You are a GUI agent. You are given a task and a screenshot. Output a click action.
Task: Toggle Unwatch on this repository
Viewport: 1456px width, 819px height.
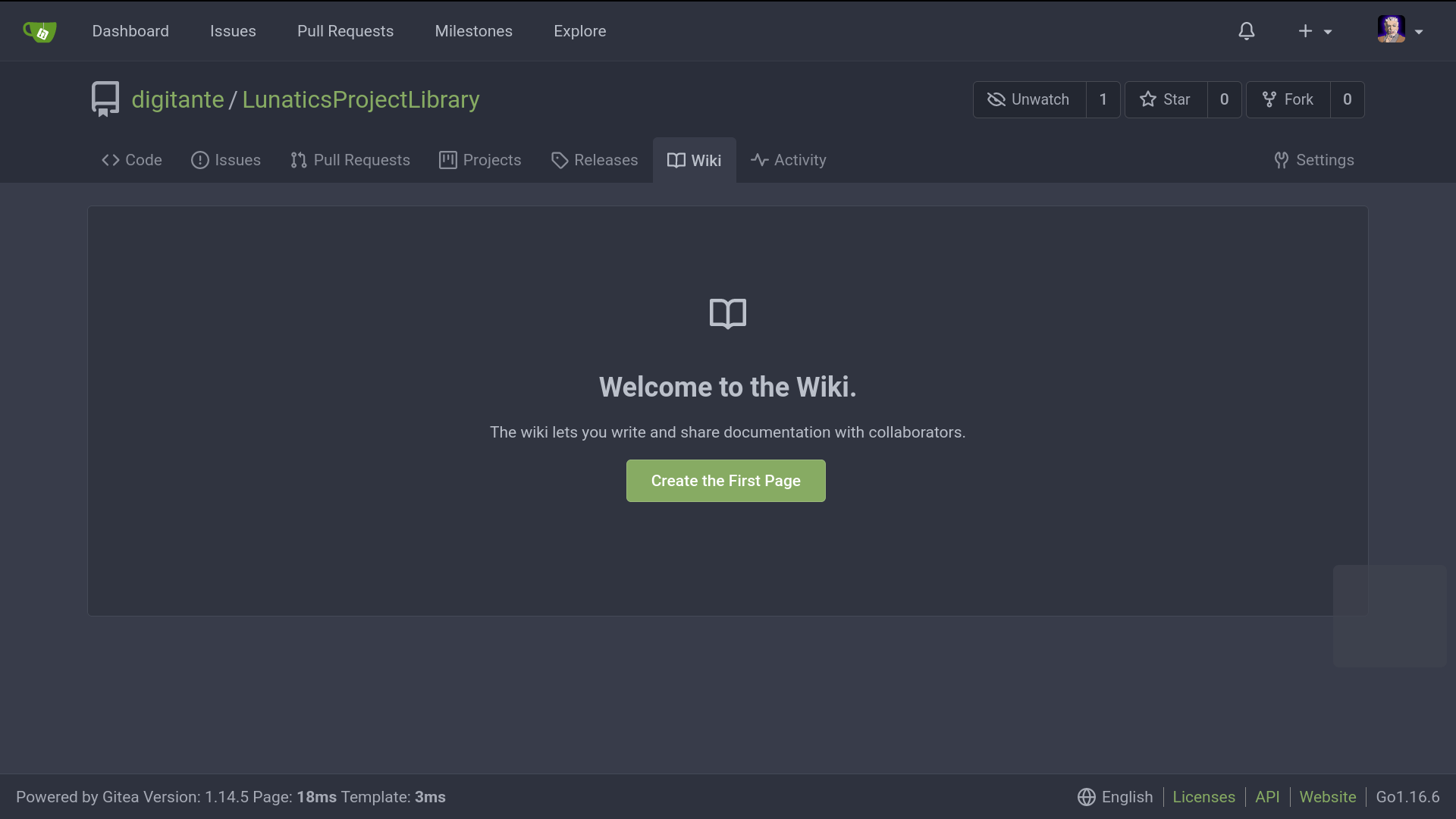click(1029, 99)
